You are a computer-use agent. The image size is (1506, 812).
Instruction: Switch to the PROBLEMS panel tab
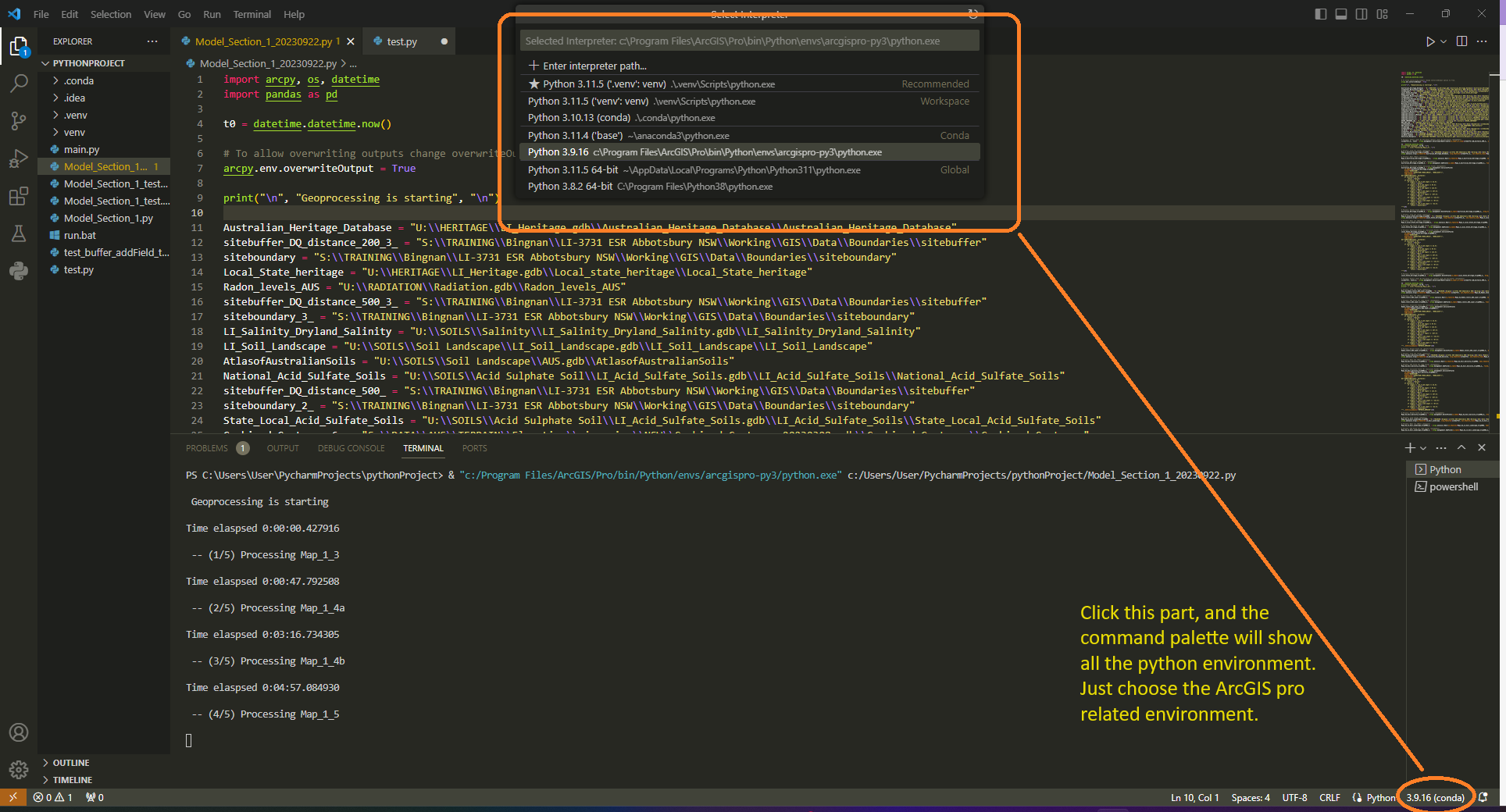tap(207, 448)
